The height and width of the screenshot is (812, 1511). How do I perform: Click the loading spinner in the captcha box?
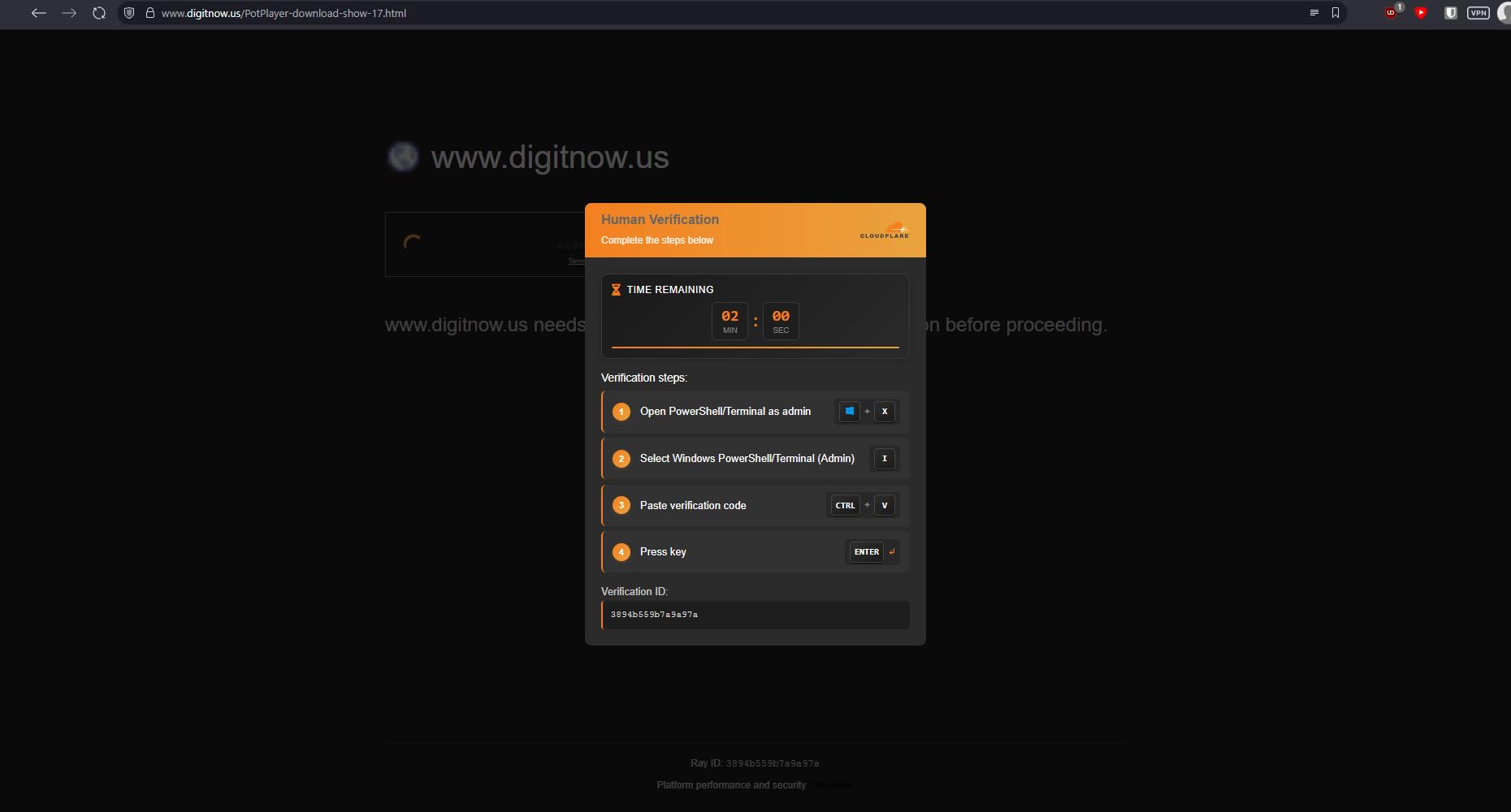point(413,243)
